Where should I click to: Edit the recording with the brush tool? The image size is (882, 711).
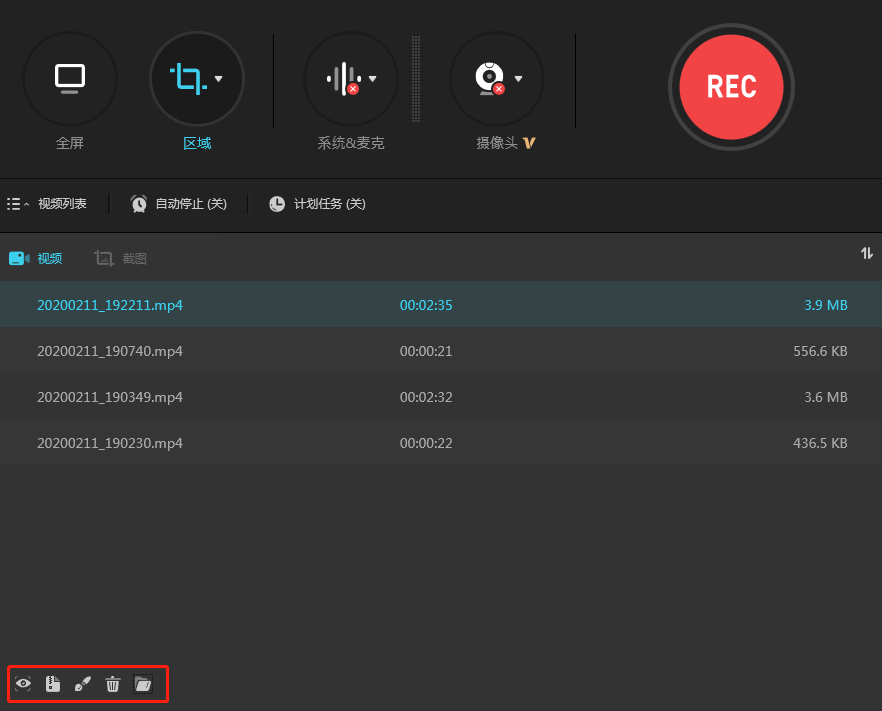pyautogui.click(x=83, y=684)
